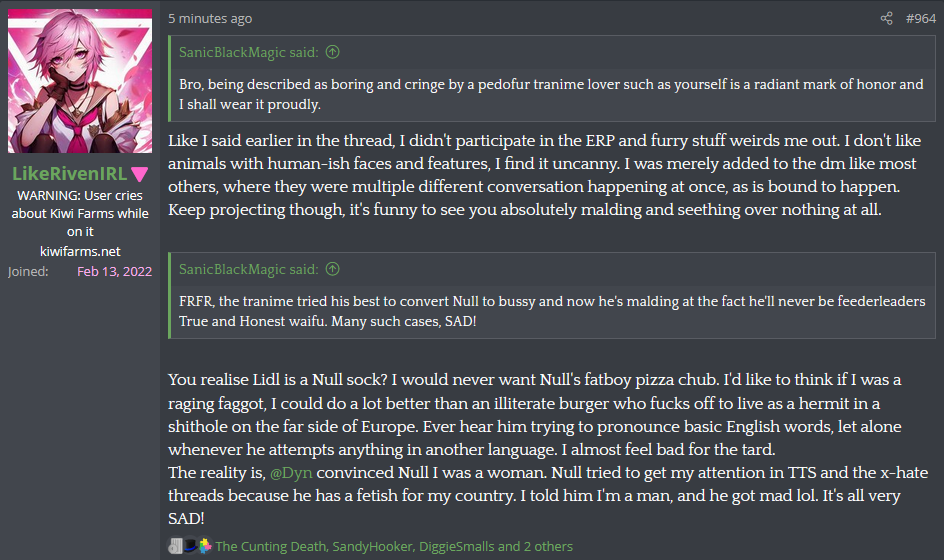Click the pink triangle badge beside username

pos(140,174)
